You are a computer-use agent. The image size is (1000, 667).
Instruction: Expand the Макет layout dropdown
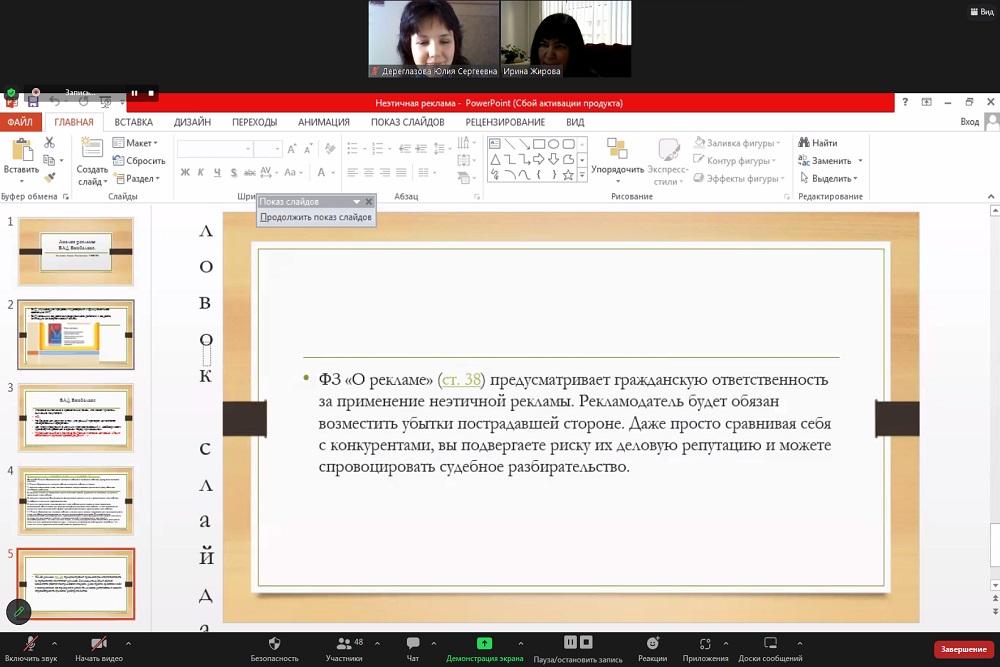coord(135,143)
